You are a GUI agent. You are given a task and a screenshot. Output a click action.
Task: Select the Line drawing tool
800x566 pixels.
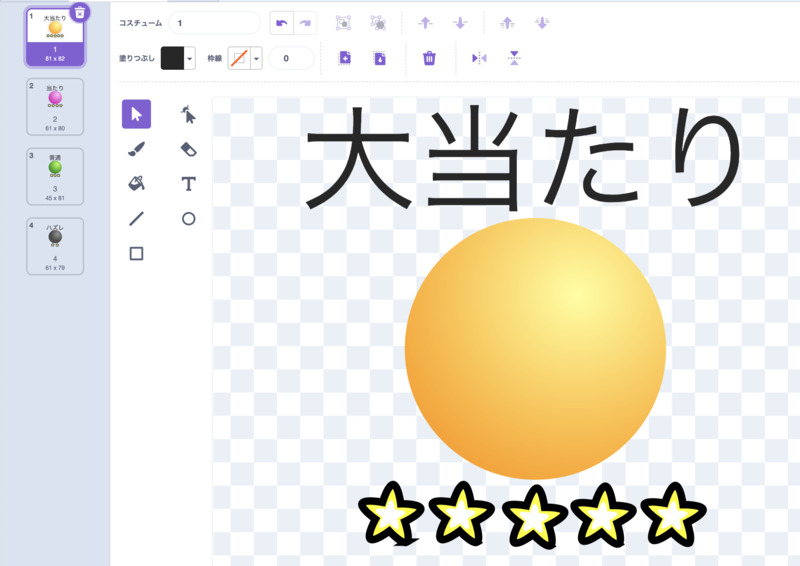(136, 218)
